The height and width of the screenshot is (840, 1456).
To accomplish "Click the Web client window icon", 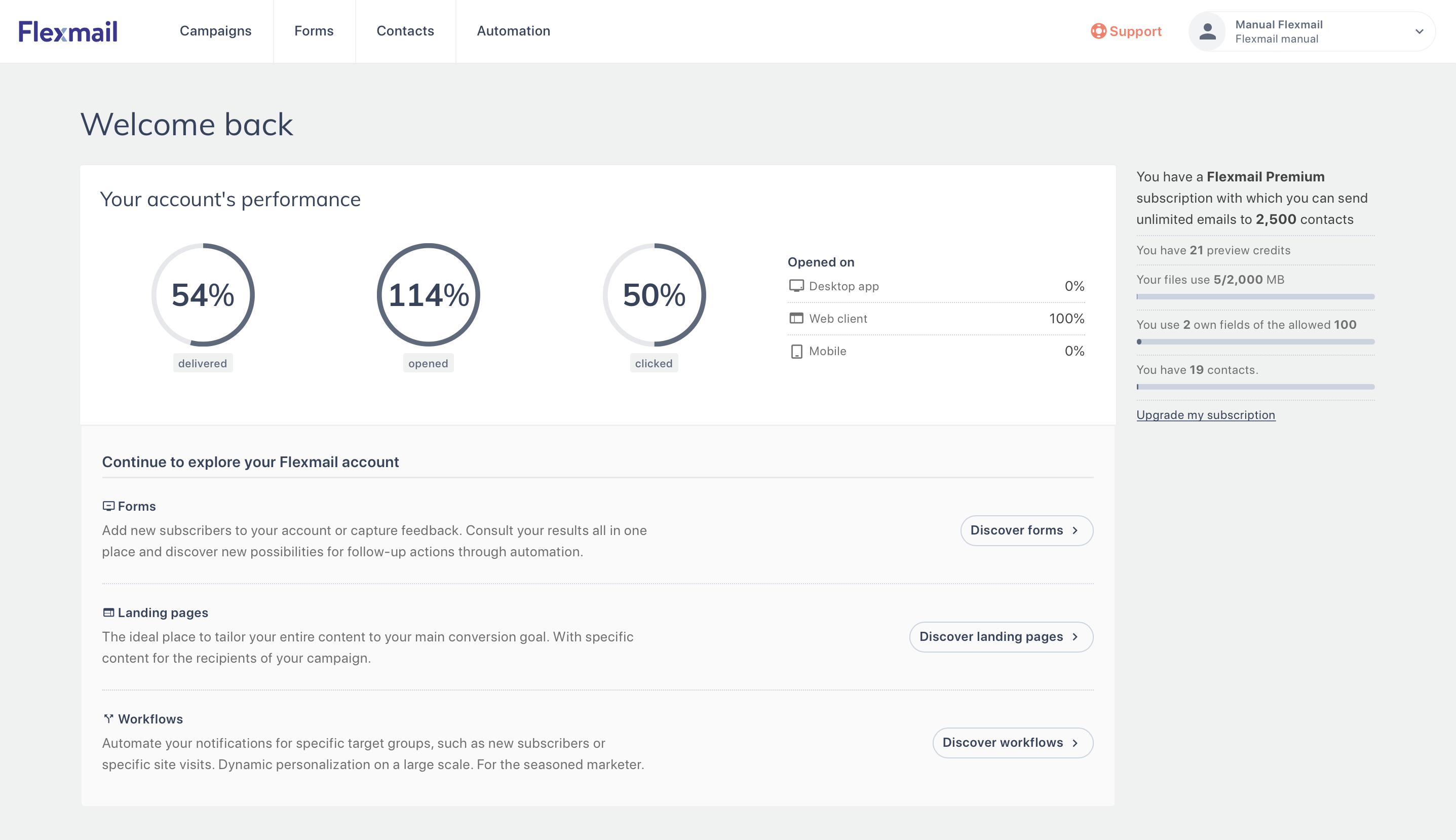I will [x=796, y=319].
